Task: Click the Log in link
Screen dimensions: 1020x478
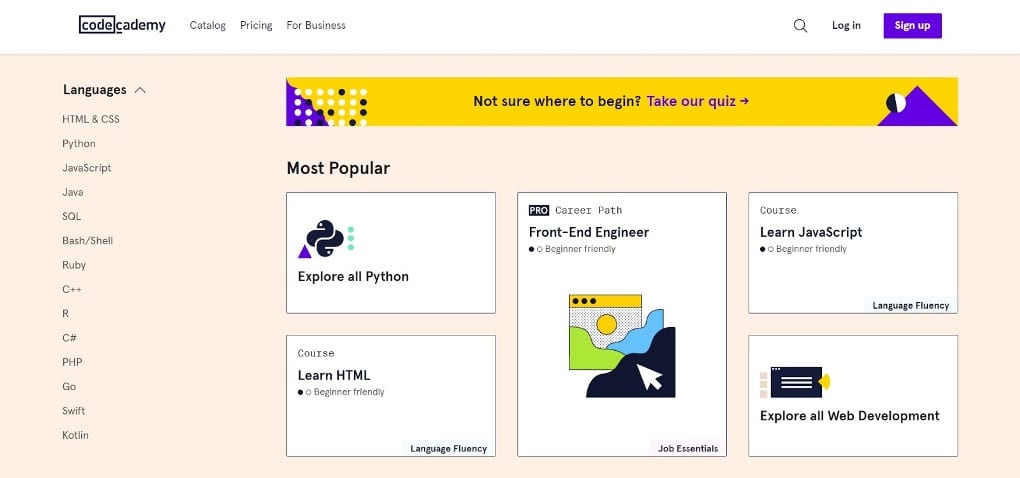Action: (846, 25)
